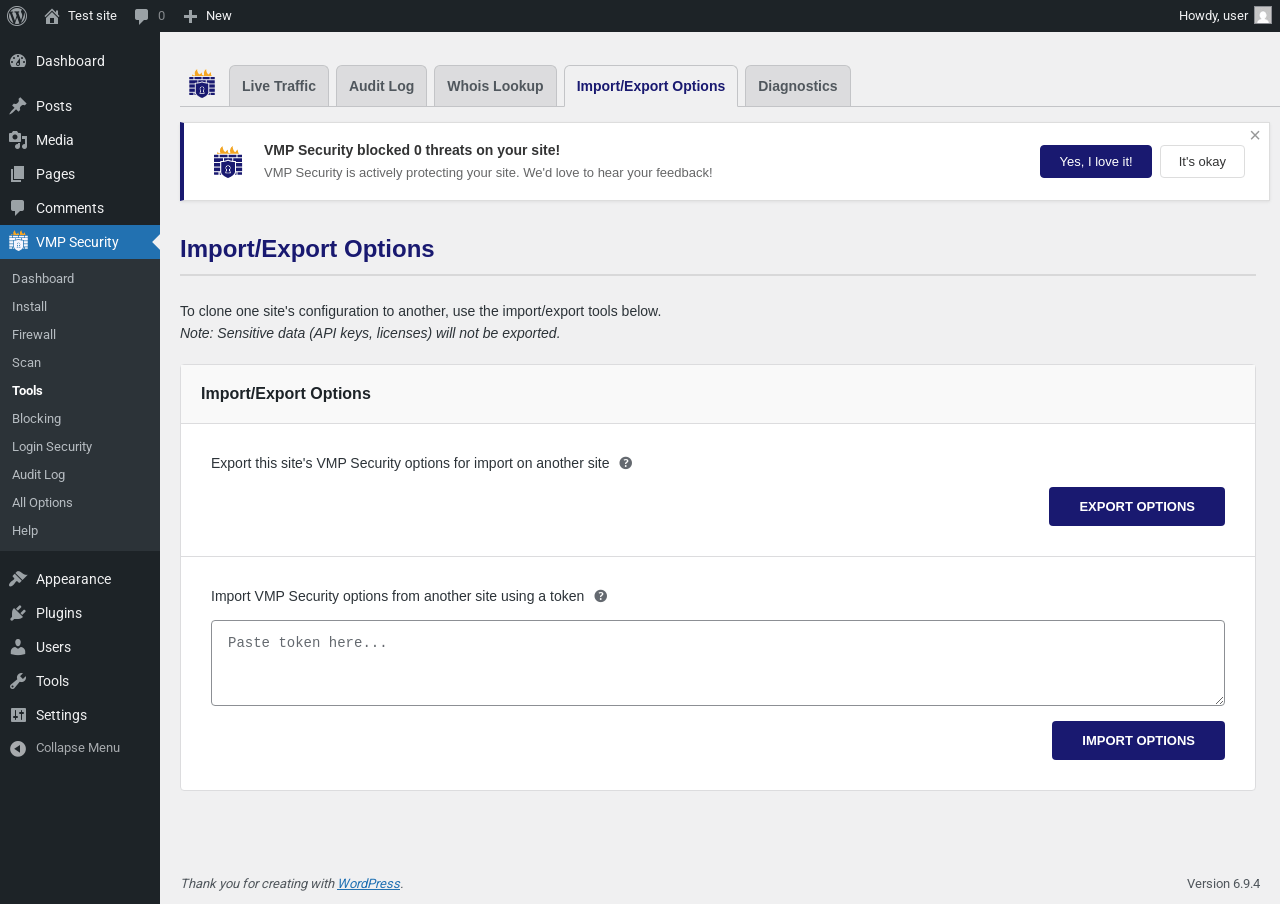
Task: Click the Pages icon in sidebar
Action: tap(18, 174)
